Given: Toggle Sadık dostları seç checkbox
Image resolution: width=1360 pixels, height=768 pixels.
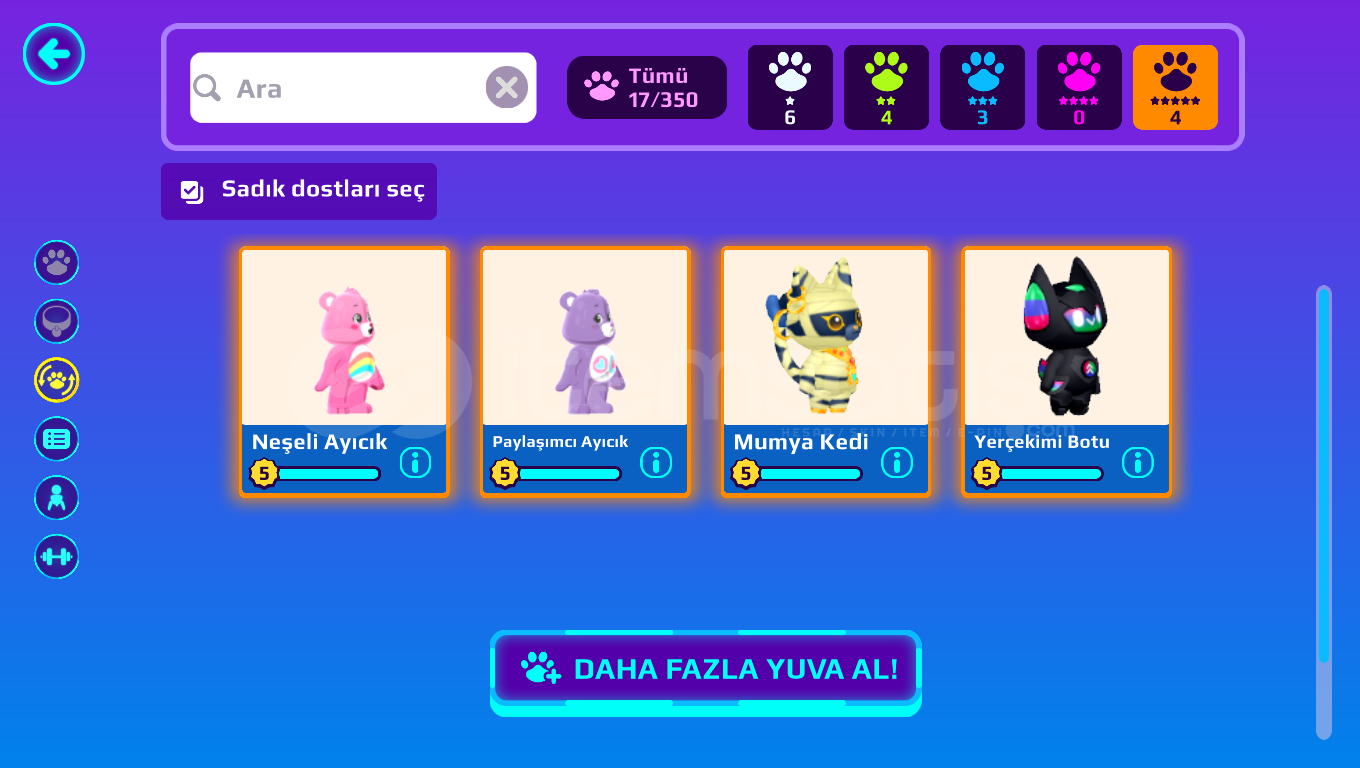Looking at the screenshot, I should [x=192, y=191].
